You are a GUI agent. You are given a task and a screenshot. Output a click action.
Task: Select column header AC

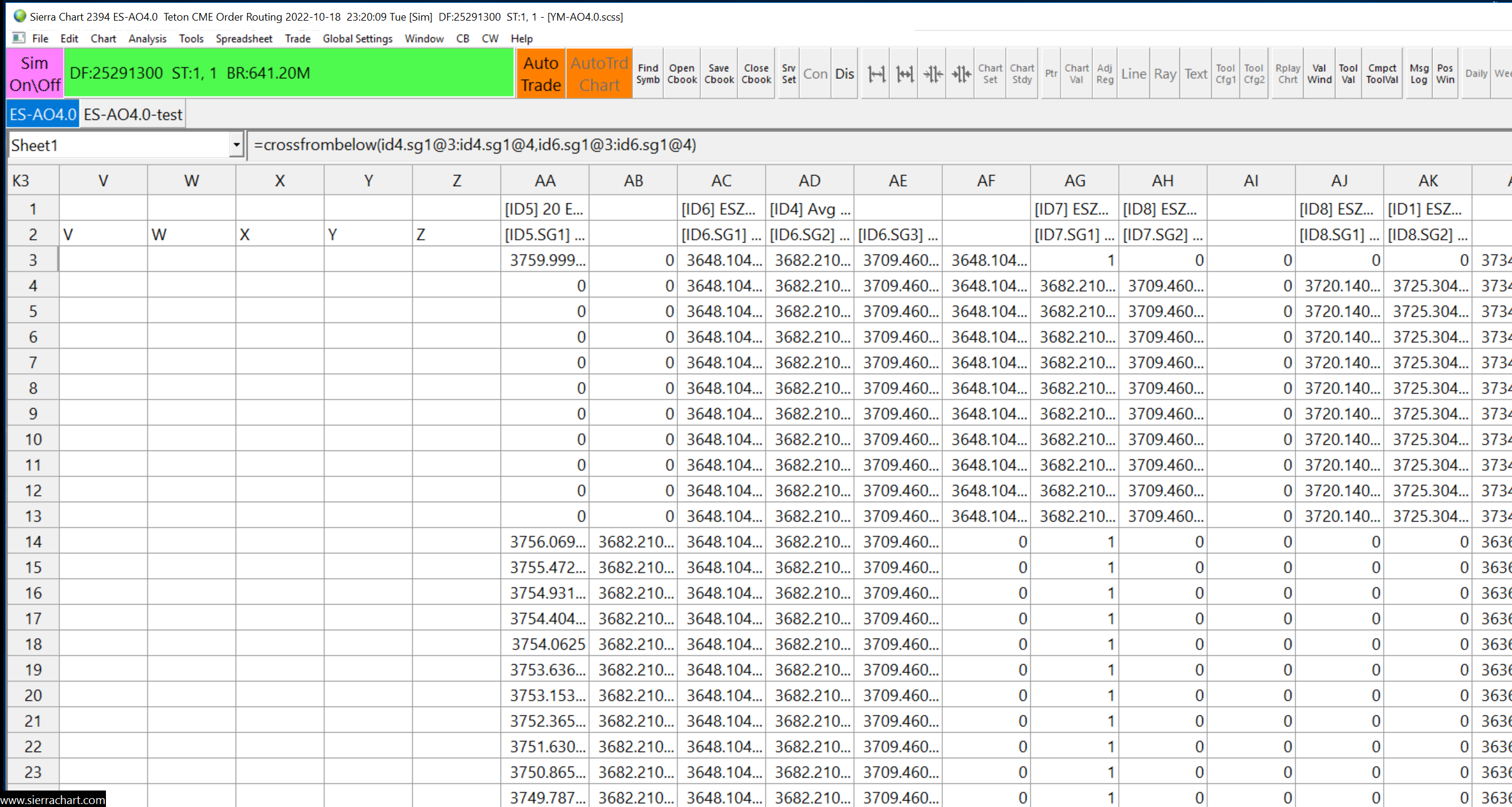coord(721,181)
